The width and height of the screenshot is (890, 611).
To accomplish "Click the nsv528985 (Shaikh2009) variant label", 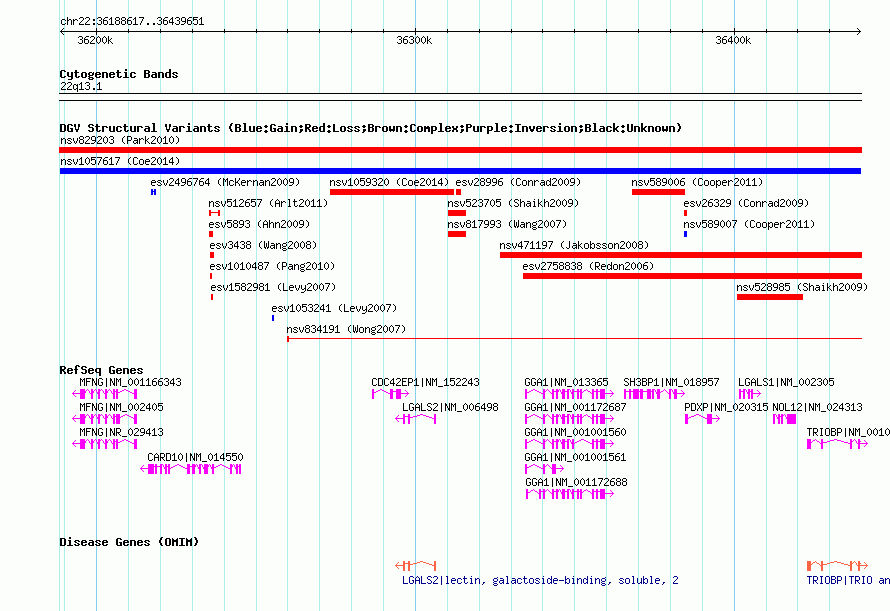I will click(802, 287).
